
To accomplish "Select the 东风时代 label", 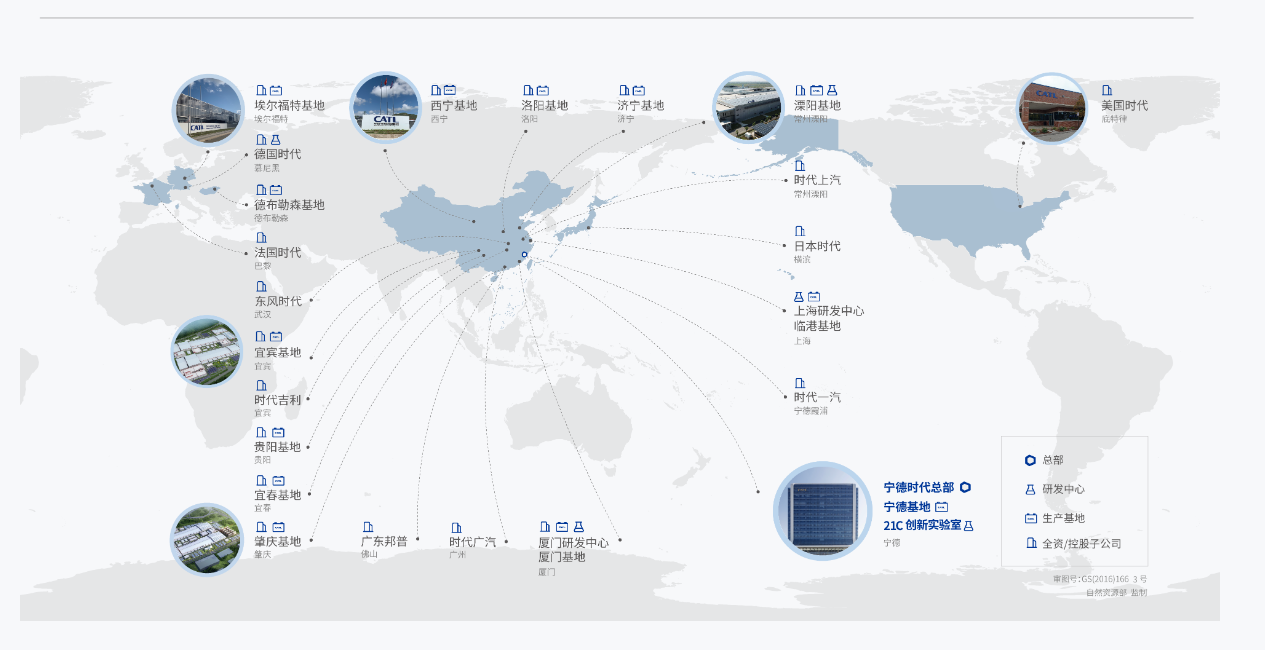I will 277,301.
